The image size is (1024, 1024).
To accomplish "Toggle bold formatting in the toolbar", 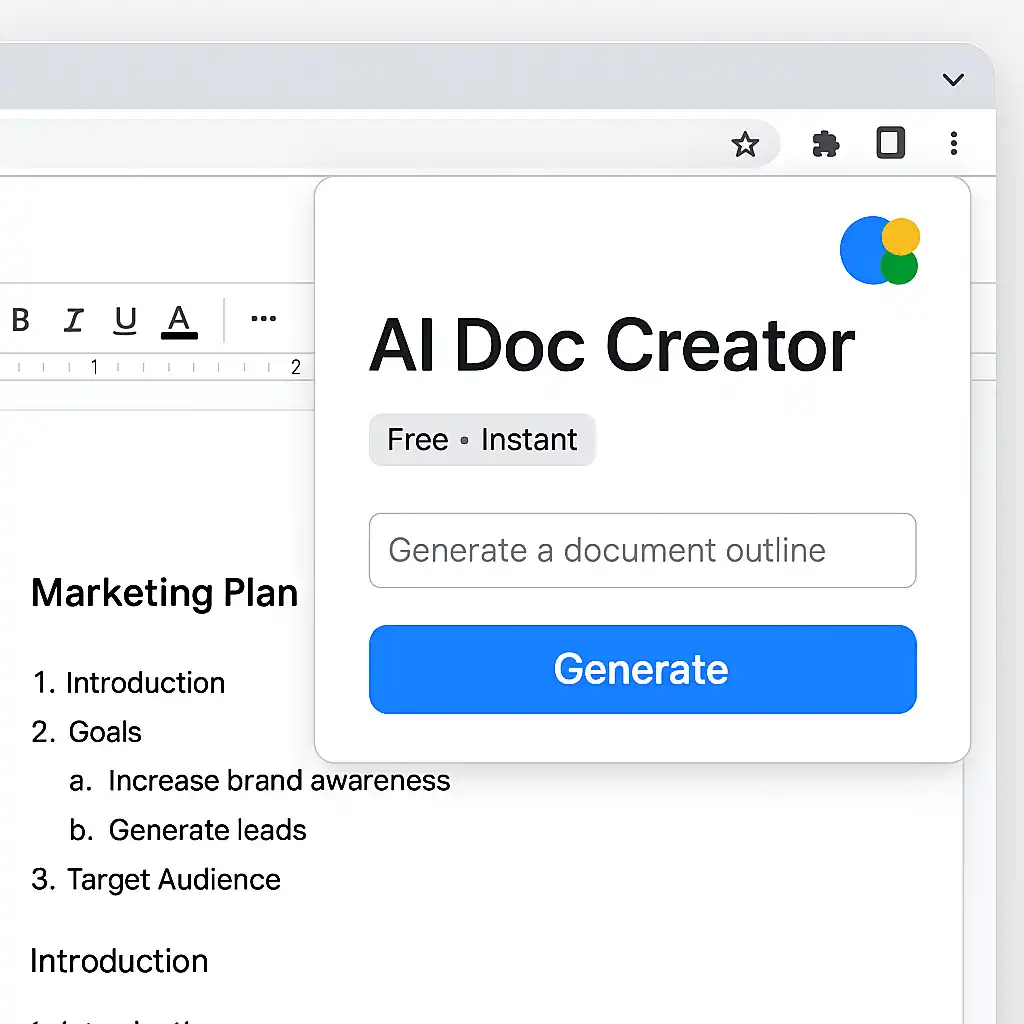I will coord(20,319).
